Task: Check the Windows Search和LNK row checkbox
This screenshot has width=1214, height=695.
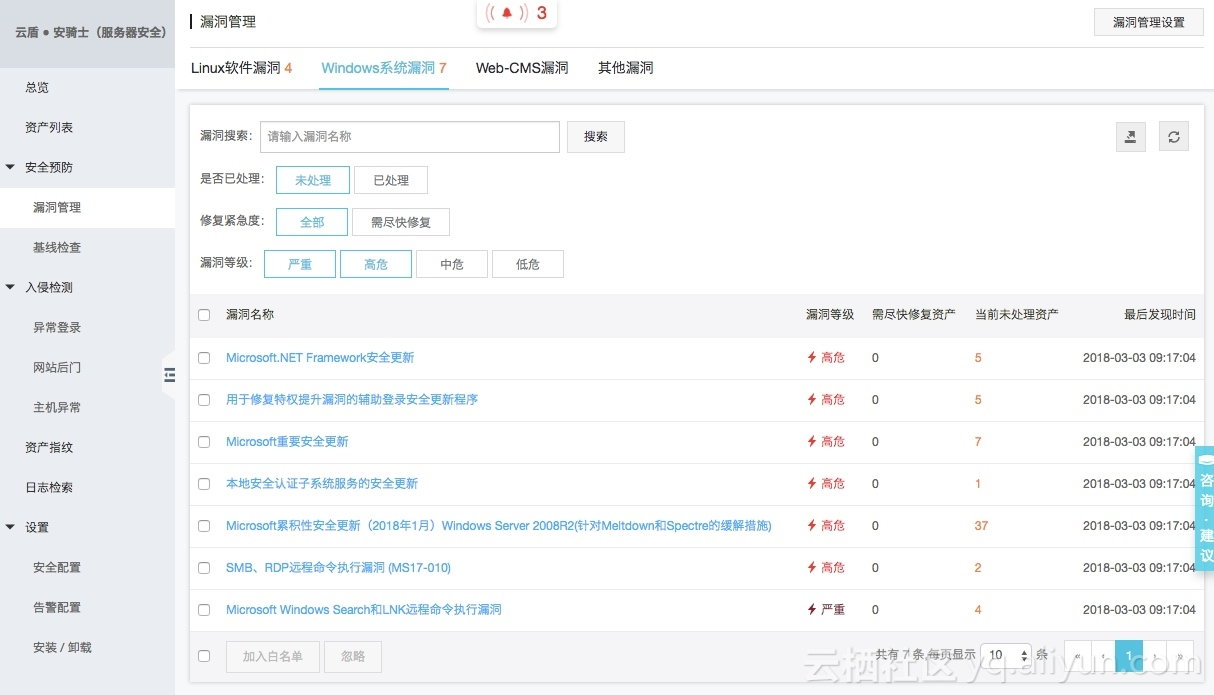Action: click(204, 610)
